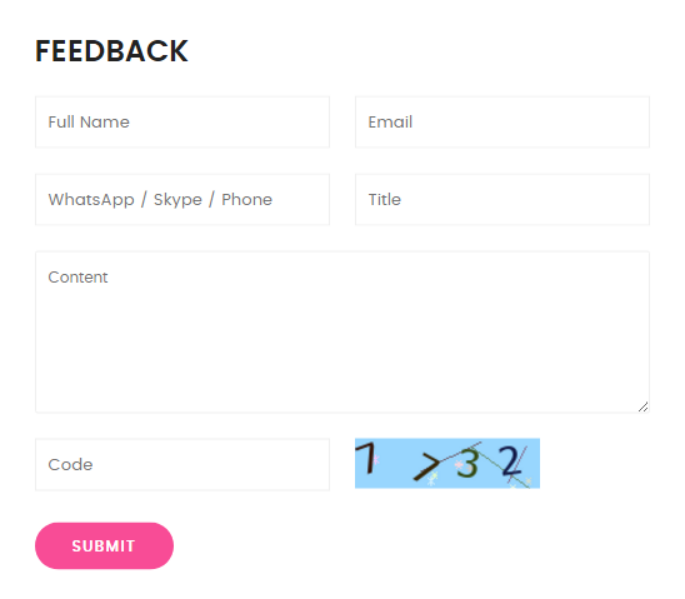Click the "Content" placeholder text

(x=78, y=277)
